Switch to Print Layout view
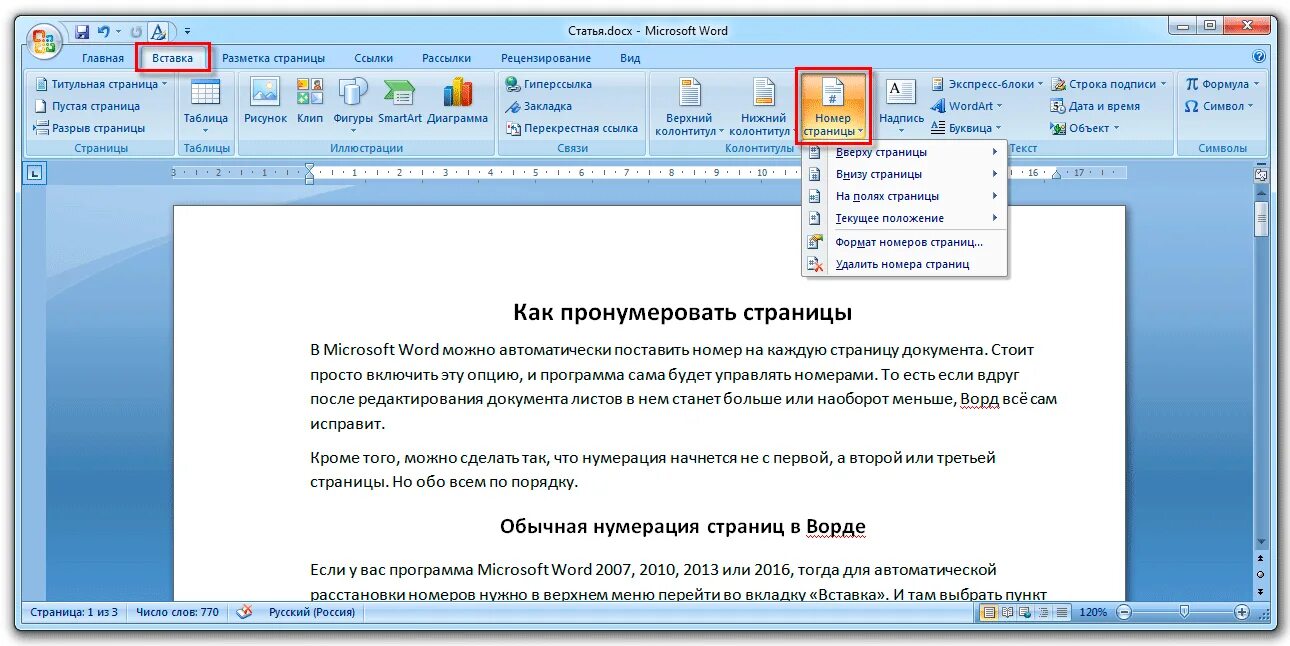Viewport: 1290px width, 646px height. pyautogui.click(x=989, y=612)
